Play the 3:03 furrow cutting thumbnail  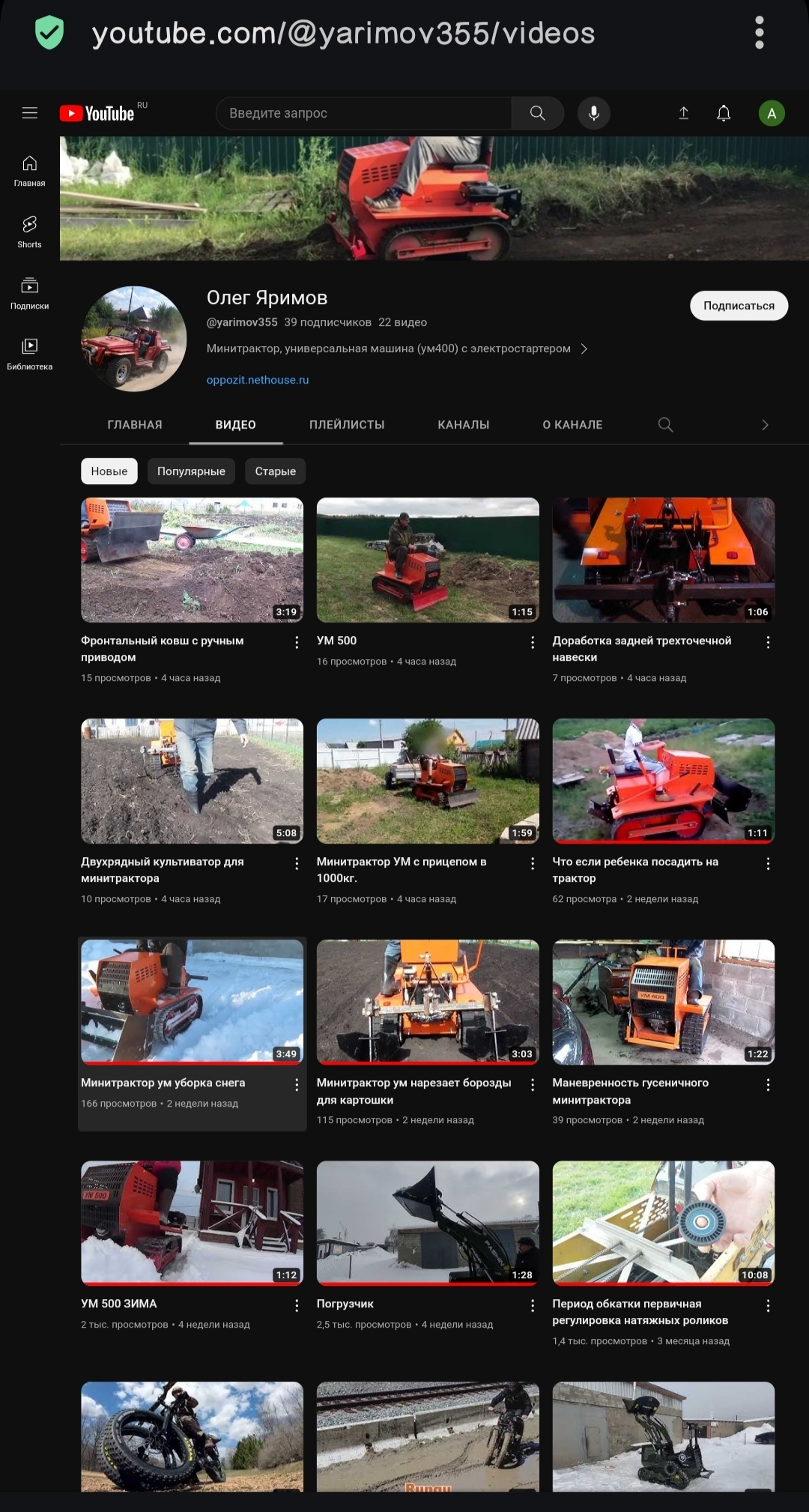428,1002
